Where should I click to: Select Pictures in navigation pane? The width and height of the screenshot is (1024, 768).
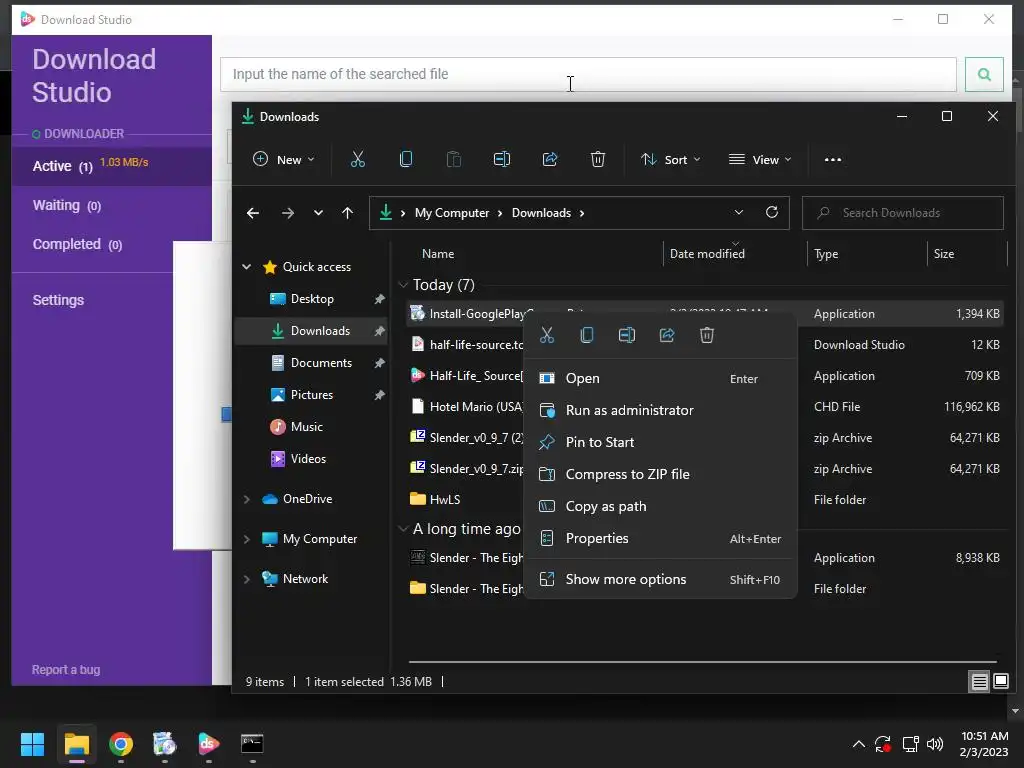[x=312, y=394]
